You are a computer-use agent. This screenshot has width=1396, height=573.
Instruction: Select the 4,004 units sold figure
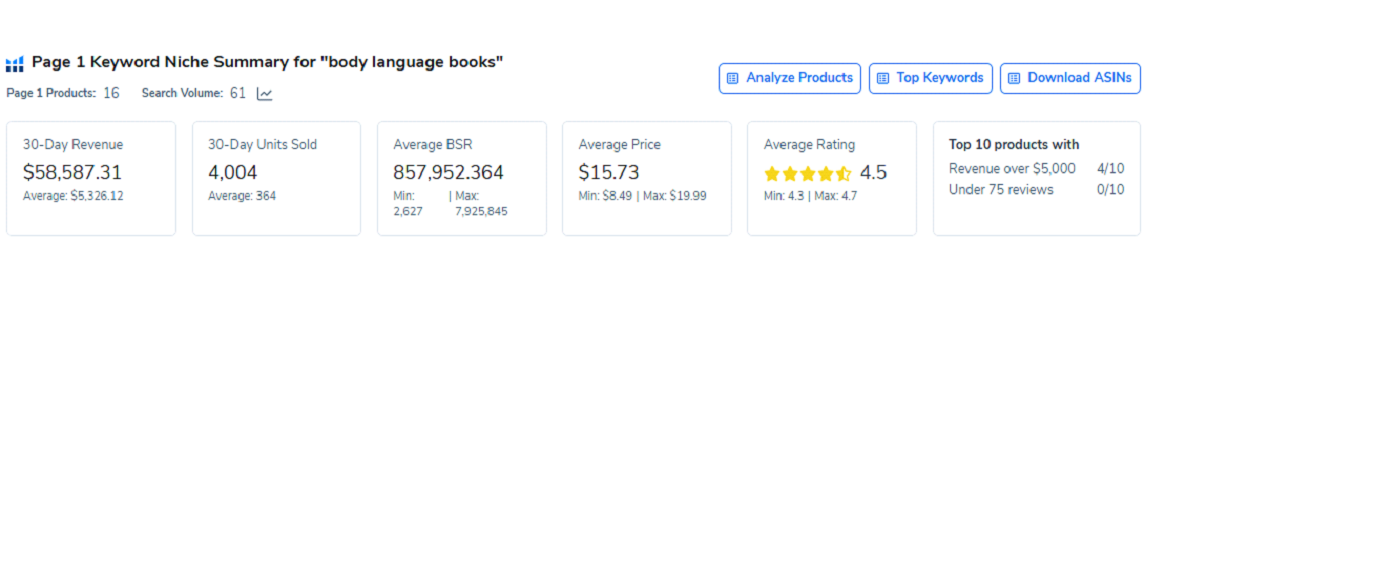point(232,172)
